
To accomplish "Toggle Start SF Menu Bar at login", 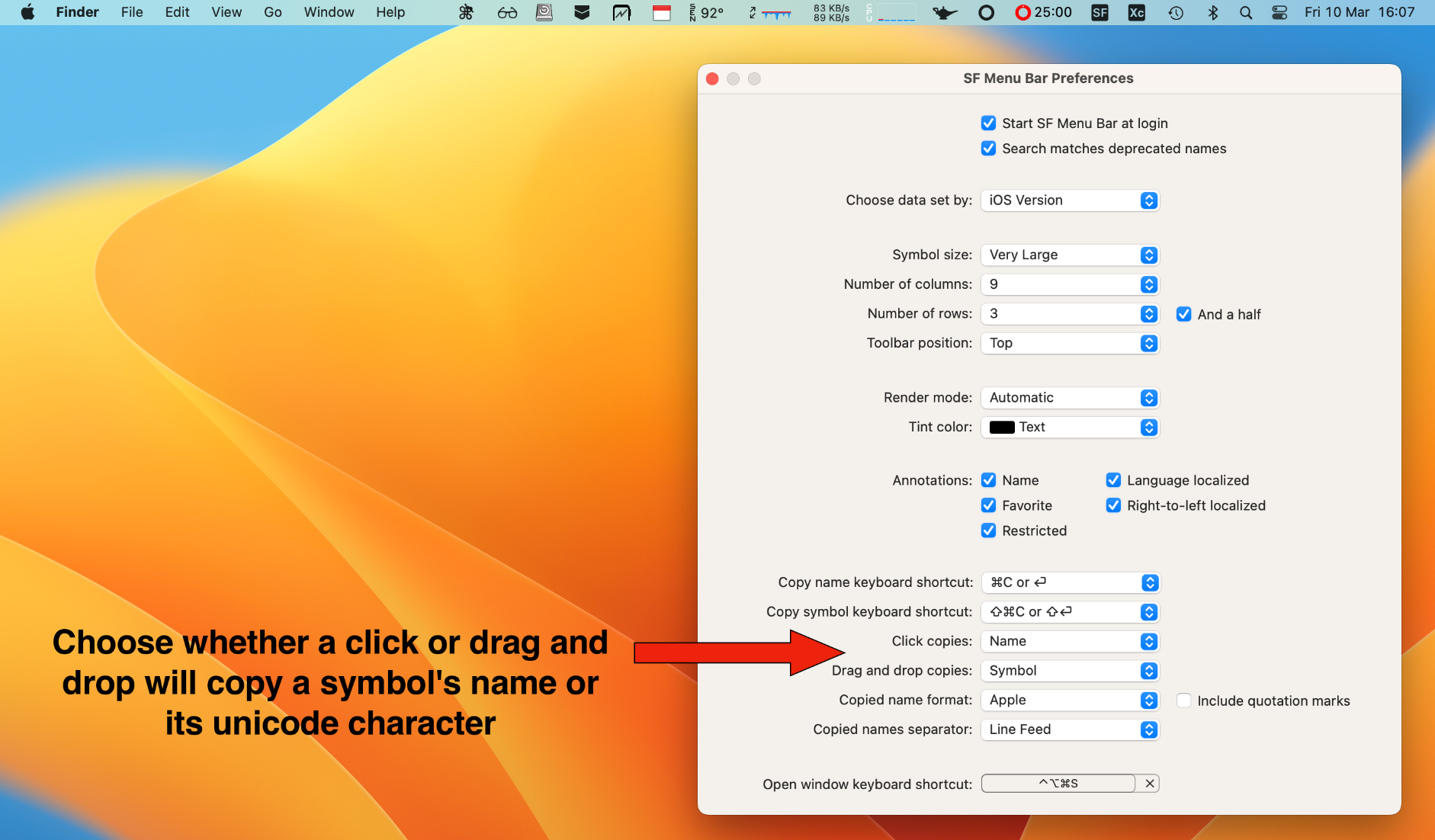I will [x=988, y=123].
